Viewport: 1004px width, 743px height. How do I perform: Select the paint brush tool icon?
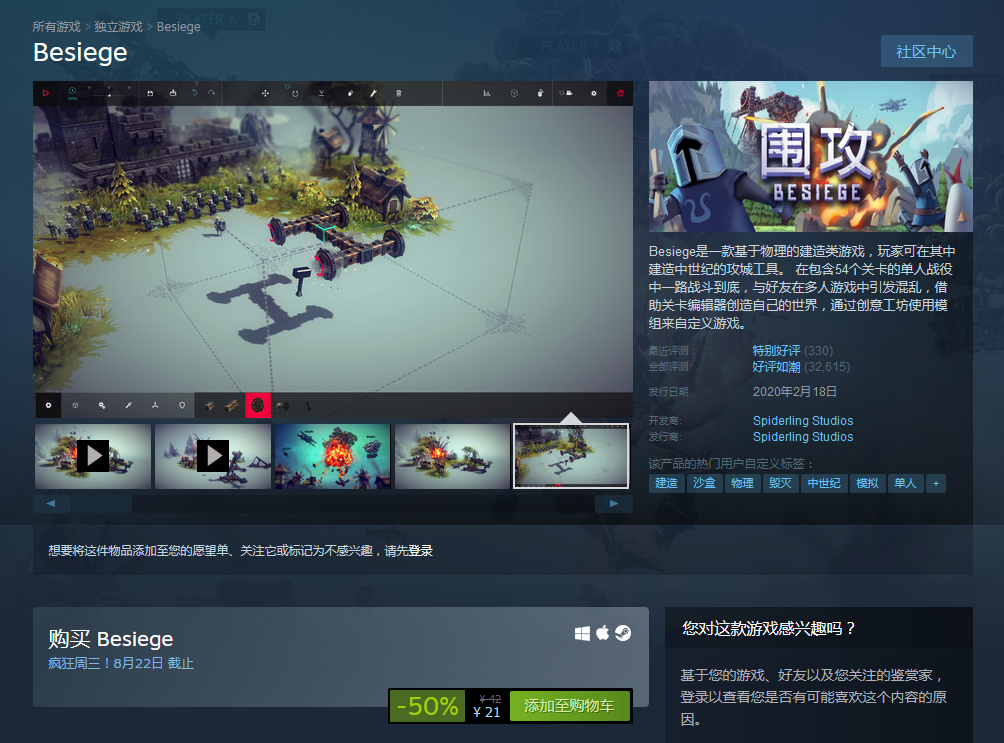point(350,92)
